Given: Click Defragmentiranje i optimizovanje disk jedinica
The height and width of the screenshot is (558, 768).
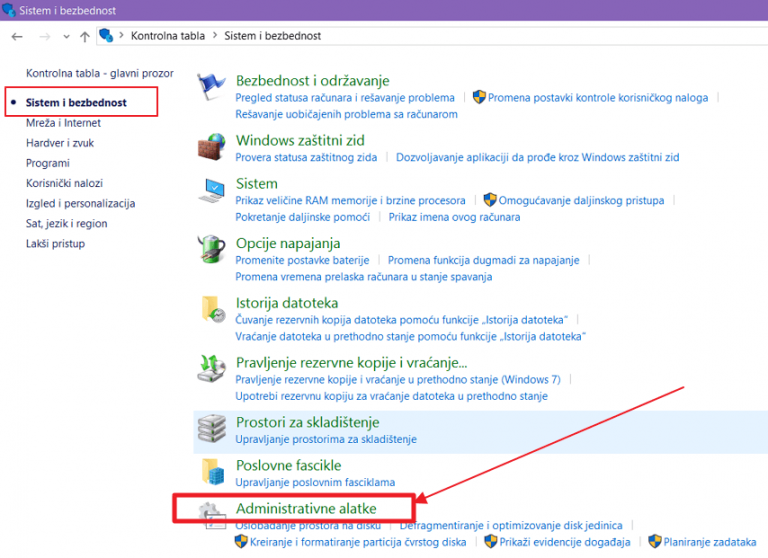Looking at the screenshot, I should pyautogui.click(x=511, y=526).
